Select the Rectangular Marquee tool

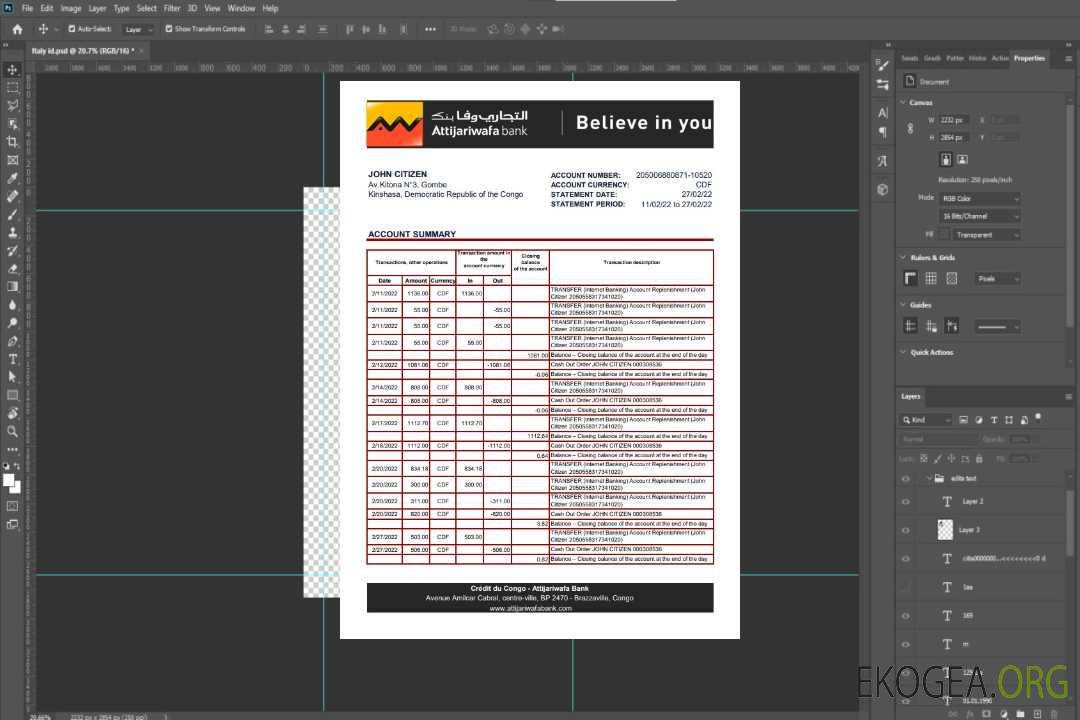coord(12,88)
